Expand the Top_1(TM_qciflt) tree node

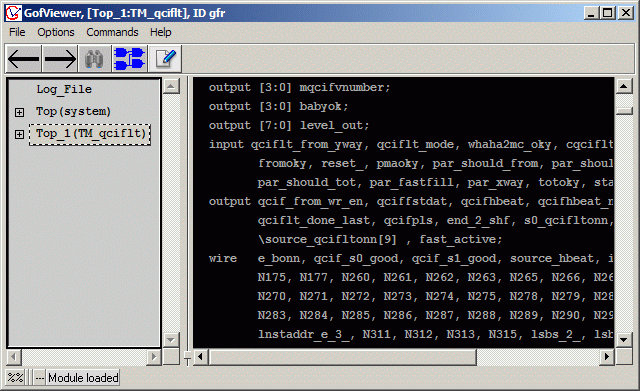click(x=19, y=134)
